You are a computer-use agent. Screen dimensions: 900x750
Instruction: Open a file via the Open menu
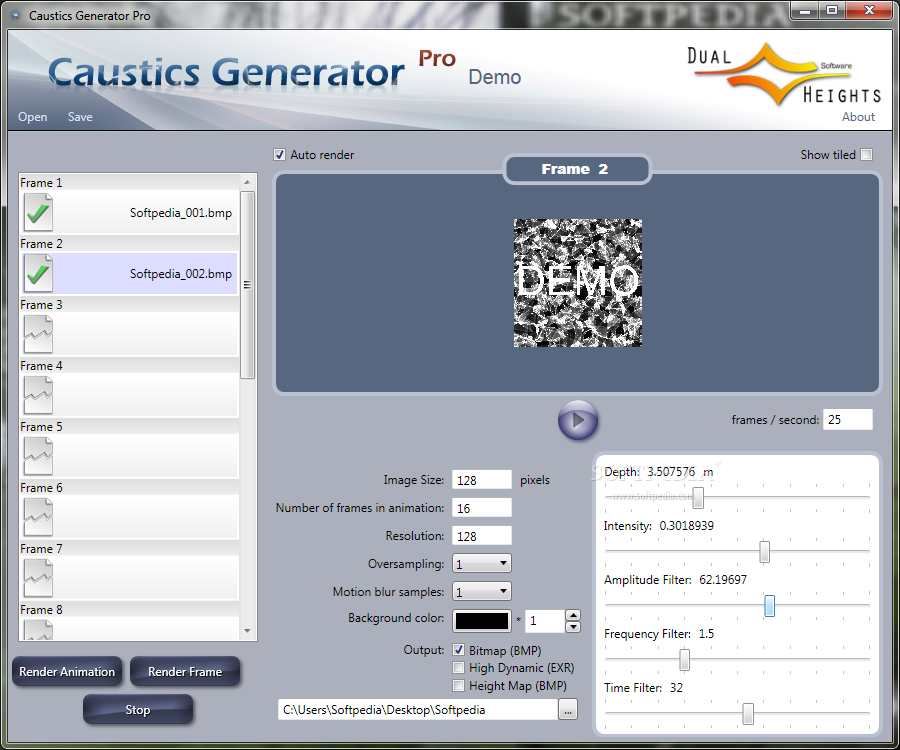click(x=32, y=116)
